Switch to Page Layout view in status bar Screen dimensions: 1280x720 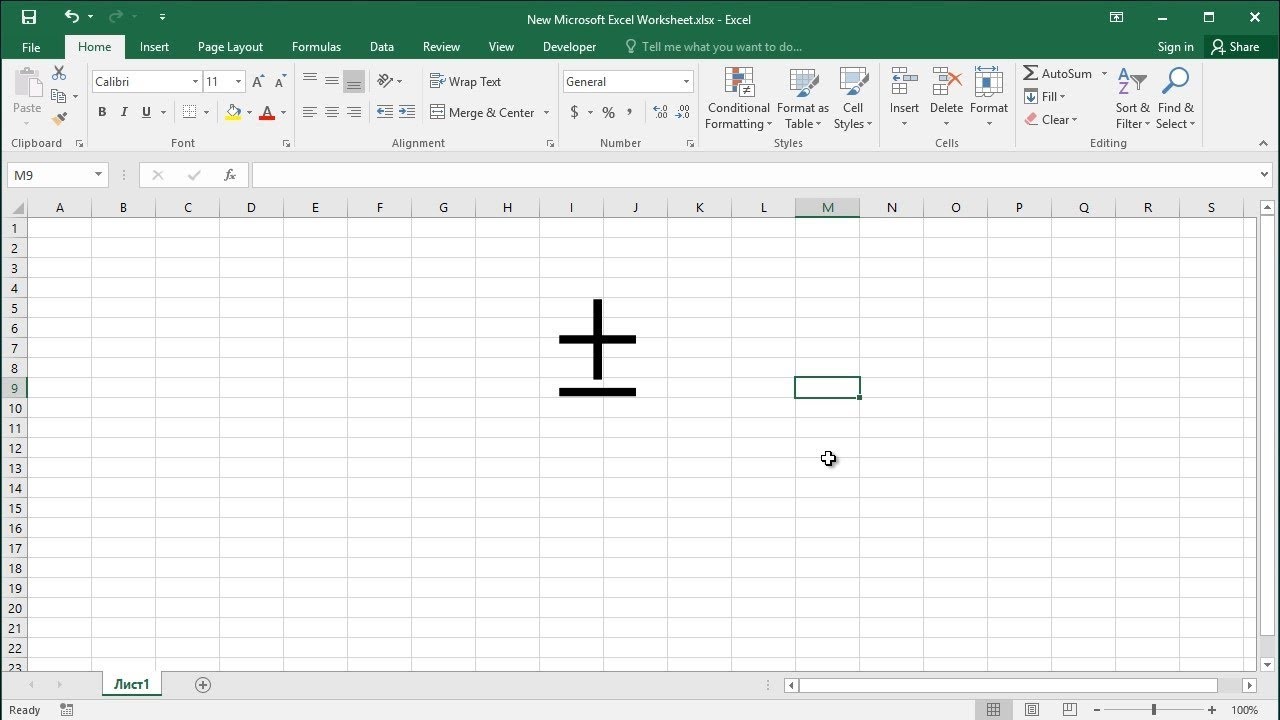(x=1032, y=710)
